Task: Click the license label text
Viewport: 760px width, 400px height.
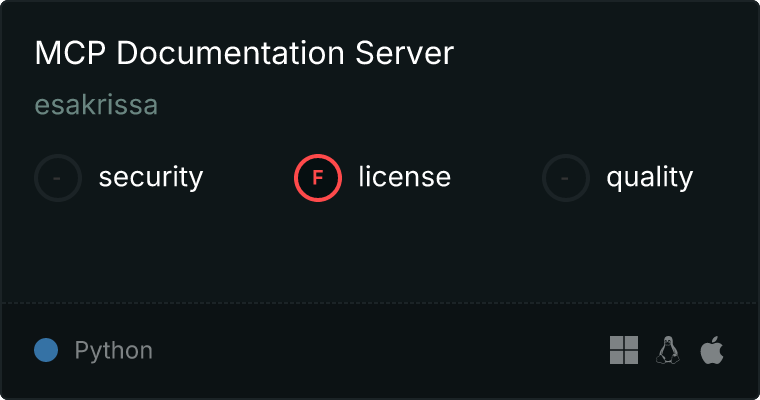Action: pyautogui.click(x=404, y=178)
